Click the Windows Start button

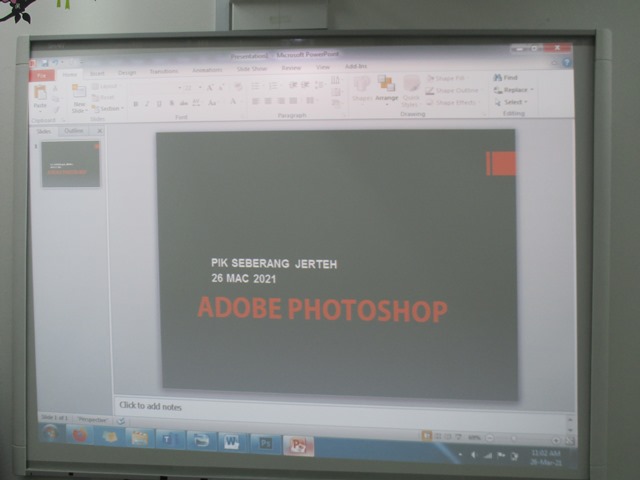pos(49,433)
